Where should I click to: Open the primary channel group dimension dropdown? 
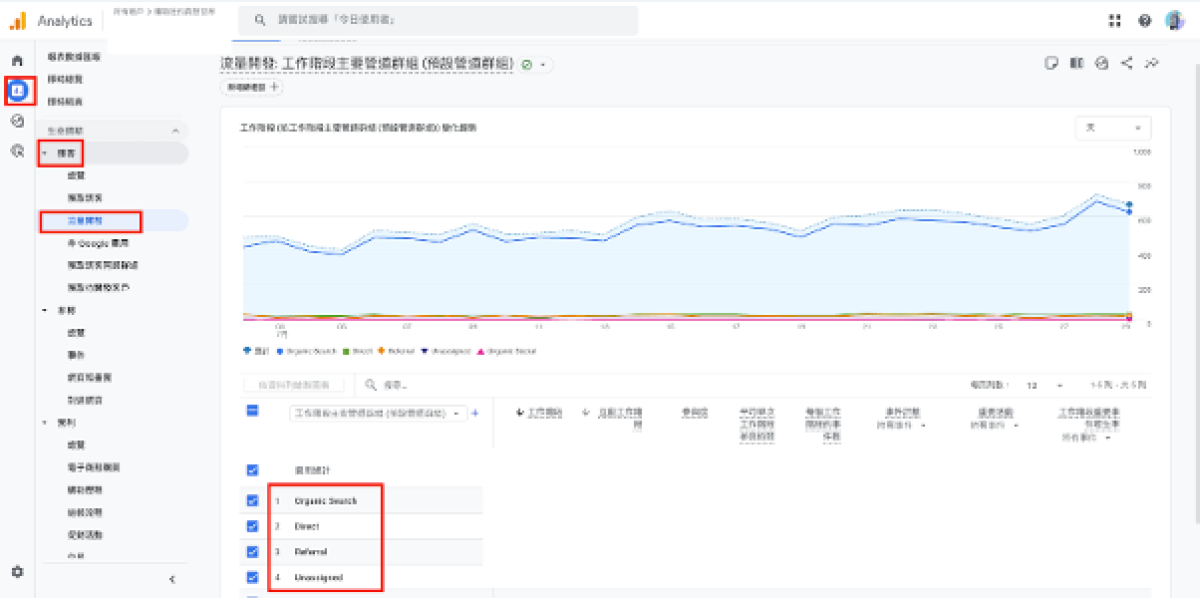coord(378,413)
